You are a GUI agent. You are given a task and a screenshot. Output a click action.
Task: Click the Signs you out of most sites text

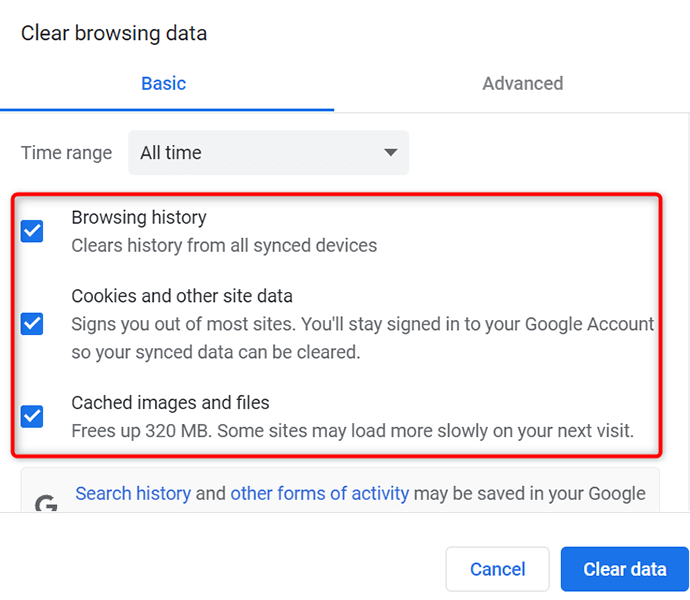[362, 325]
